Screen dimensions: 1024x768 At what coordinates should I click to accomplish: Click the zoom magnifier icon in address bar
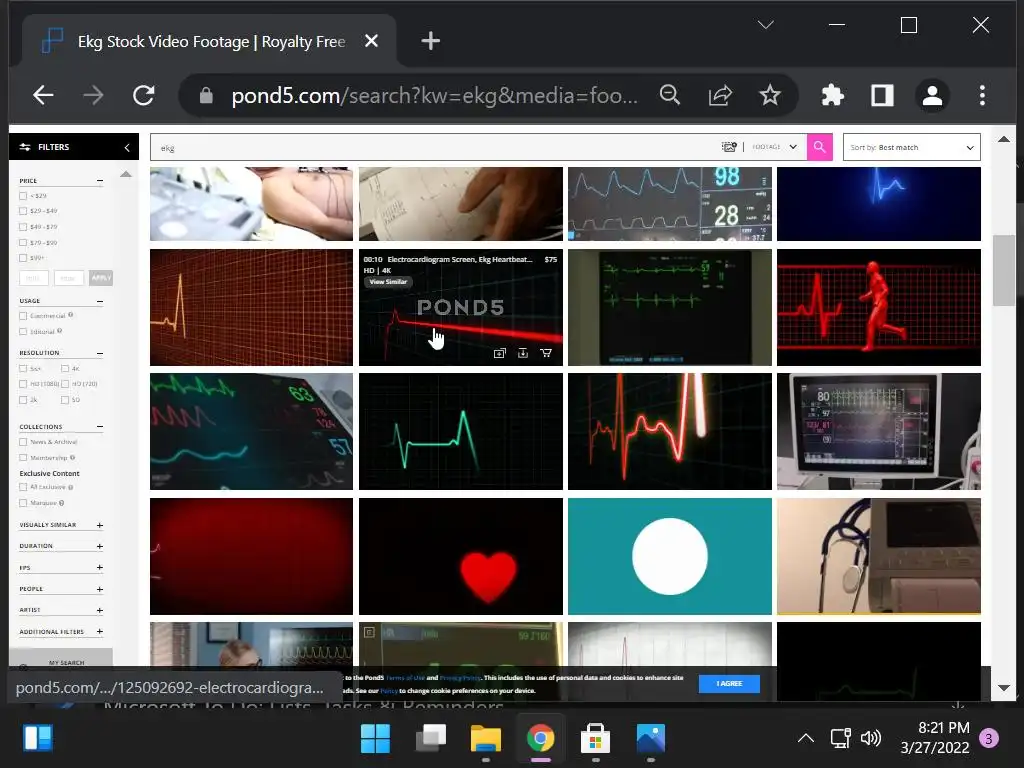click(669, 95)
